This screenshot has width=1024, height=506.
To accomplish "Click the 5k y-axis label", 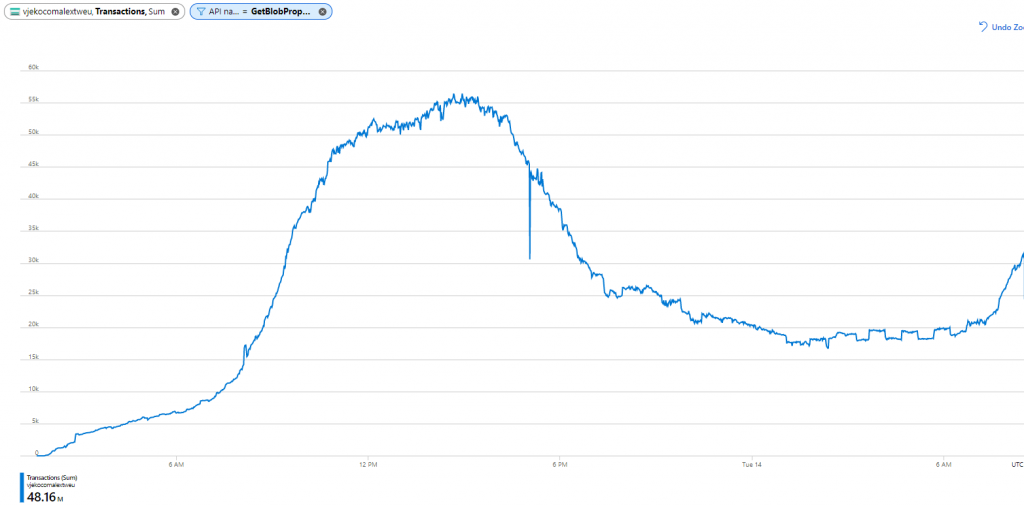I will pyautogui.click(x=34, y=422).
